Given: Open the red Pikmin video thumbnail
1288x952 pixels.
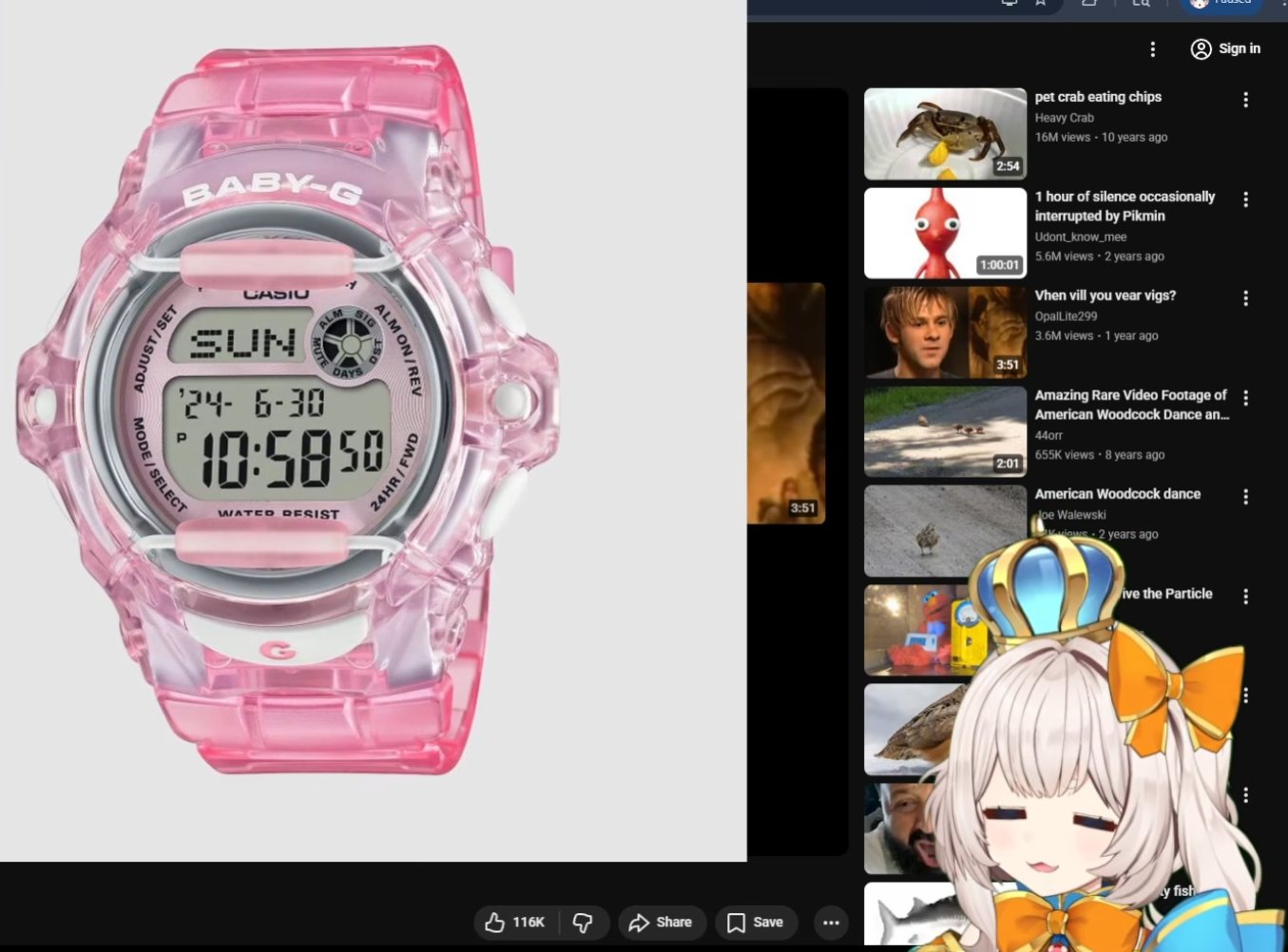Looking at the screenshot, I should (946, 233).
